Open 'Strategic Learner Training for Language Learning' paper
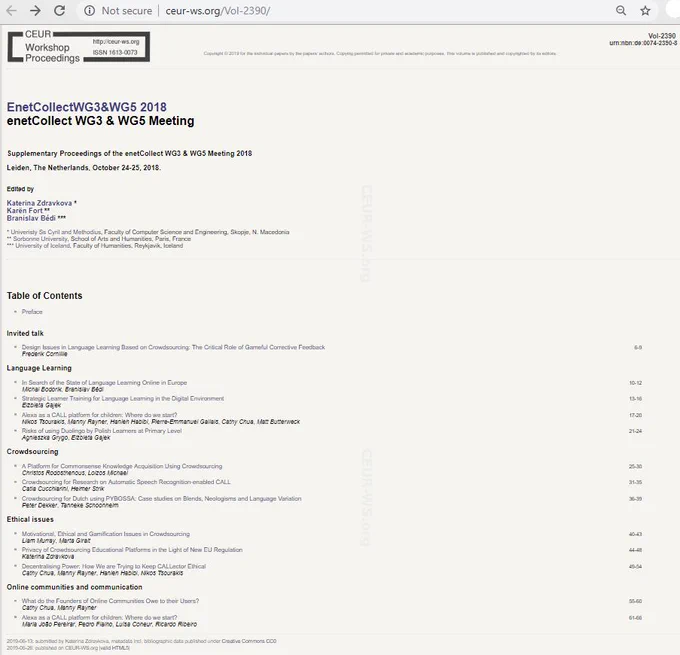 (123, 398)
